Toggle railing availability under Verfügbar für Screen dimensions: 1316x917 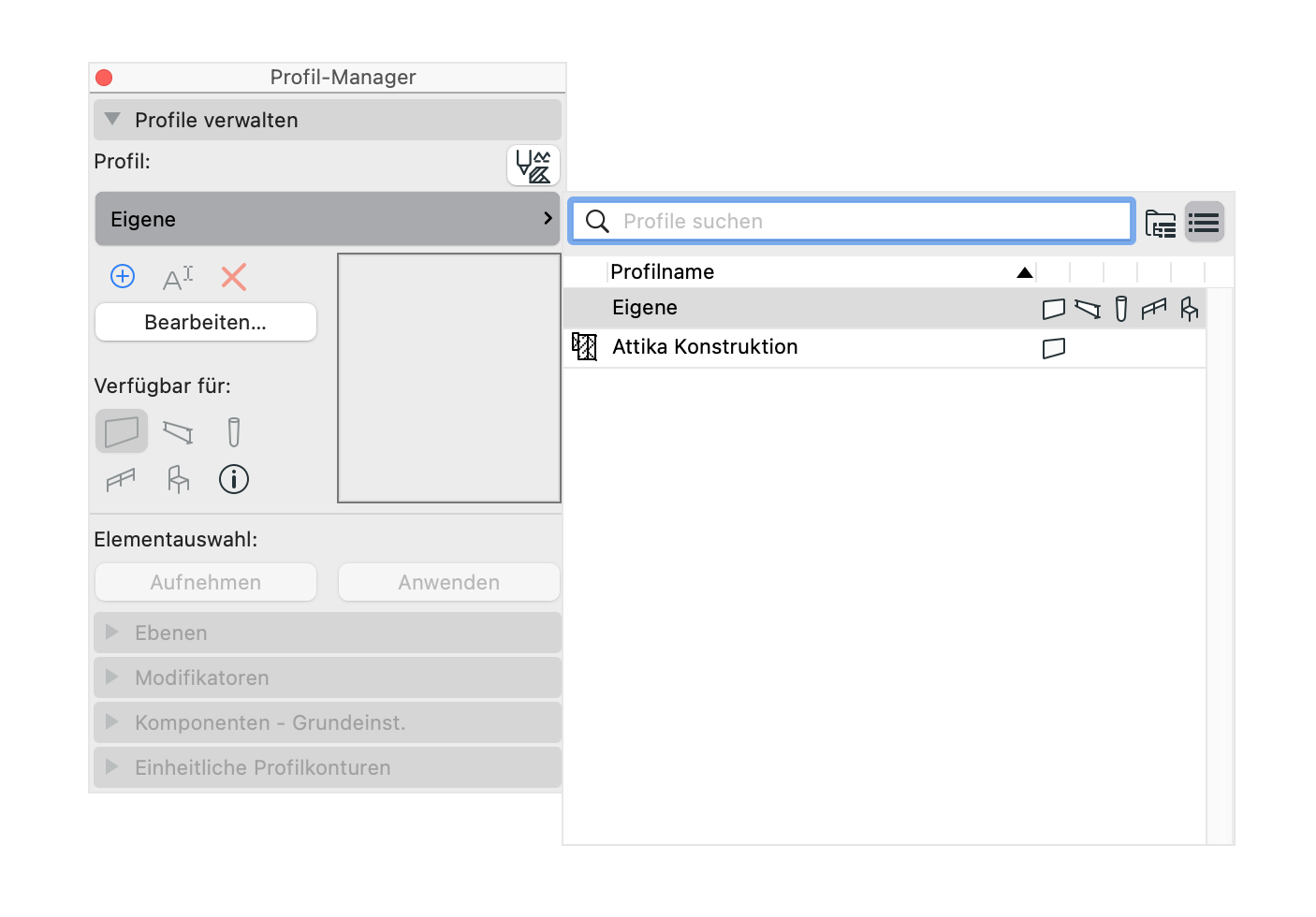(121, 480)
